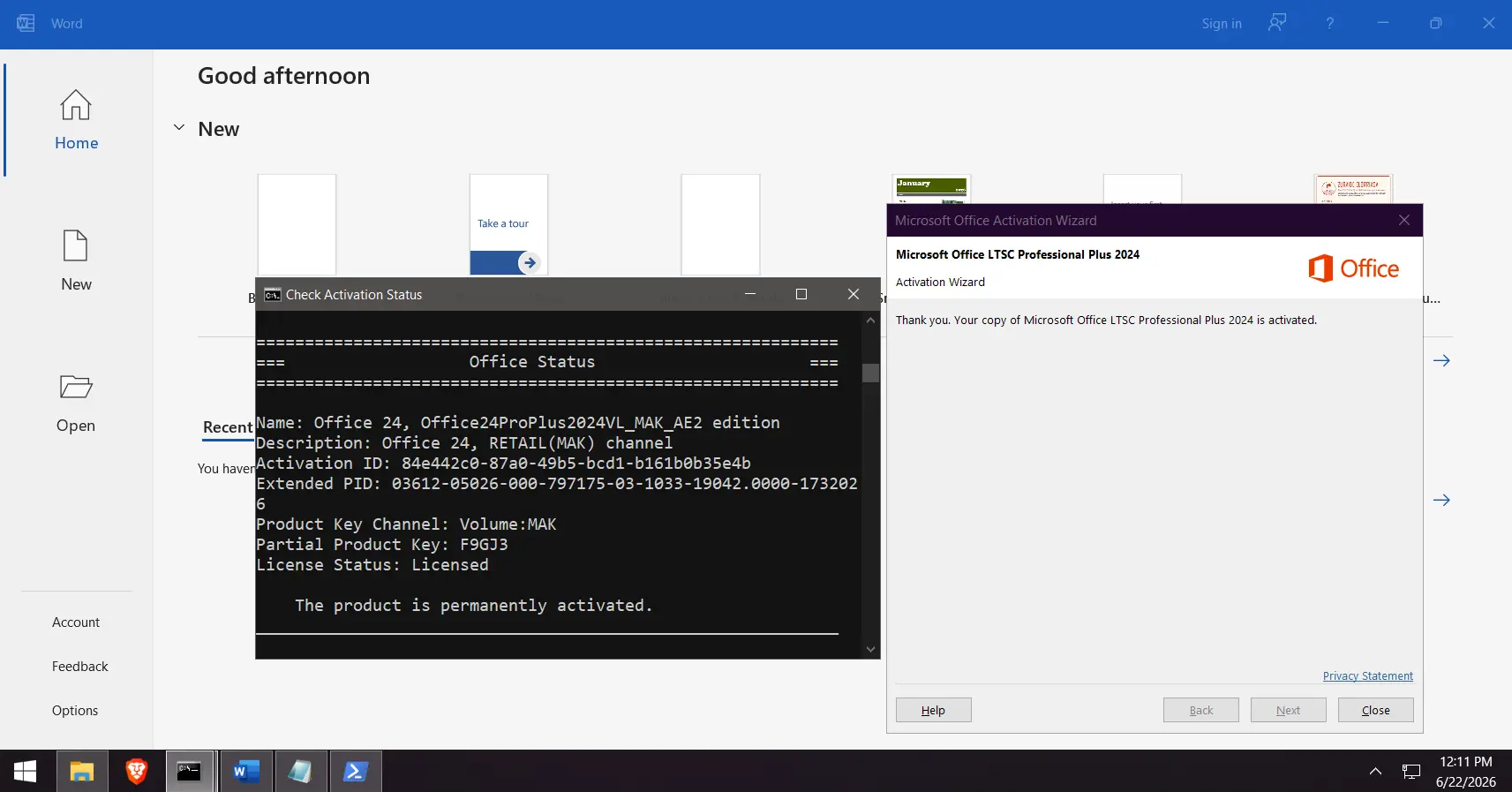
Task: Open the Privacy Statement link
Action: tap(1368, 676)
